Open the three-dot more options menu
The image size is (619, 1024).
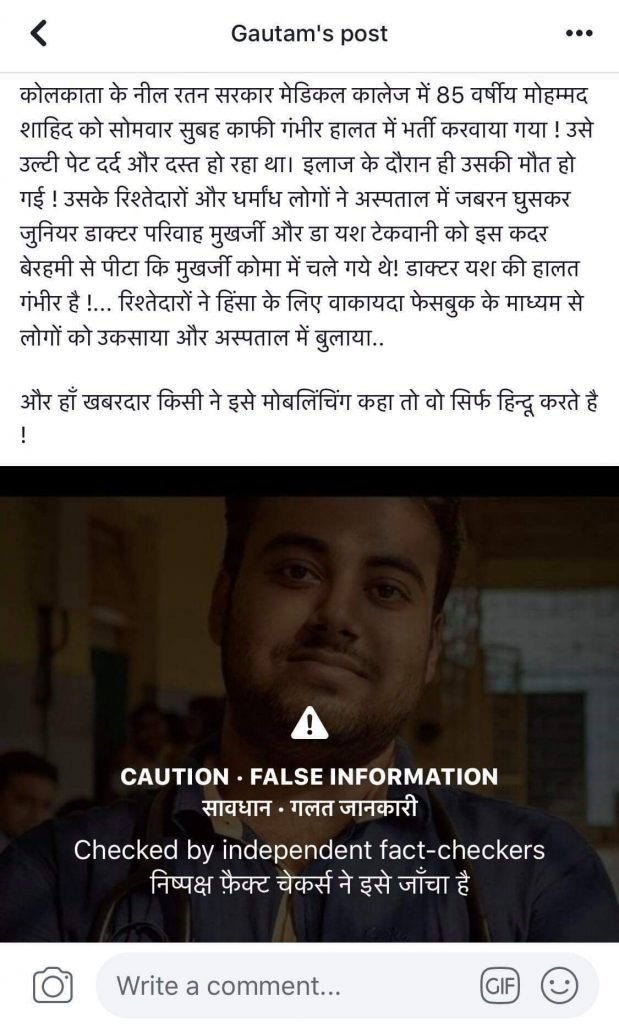579,33
